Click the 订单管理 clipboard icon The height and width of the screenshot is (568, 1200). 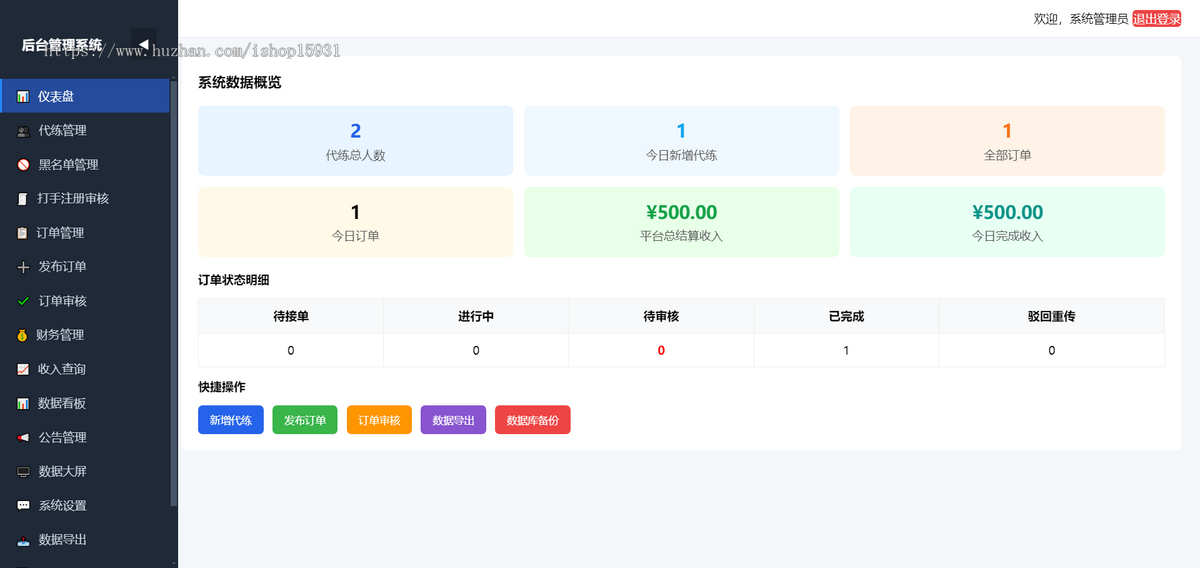pyautogui.click(x=23, y=233)
